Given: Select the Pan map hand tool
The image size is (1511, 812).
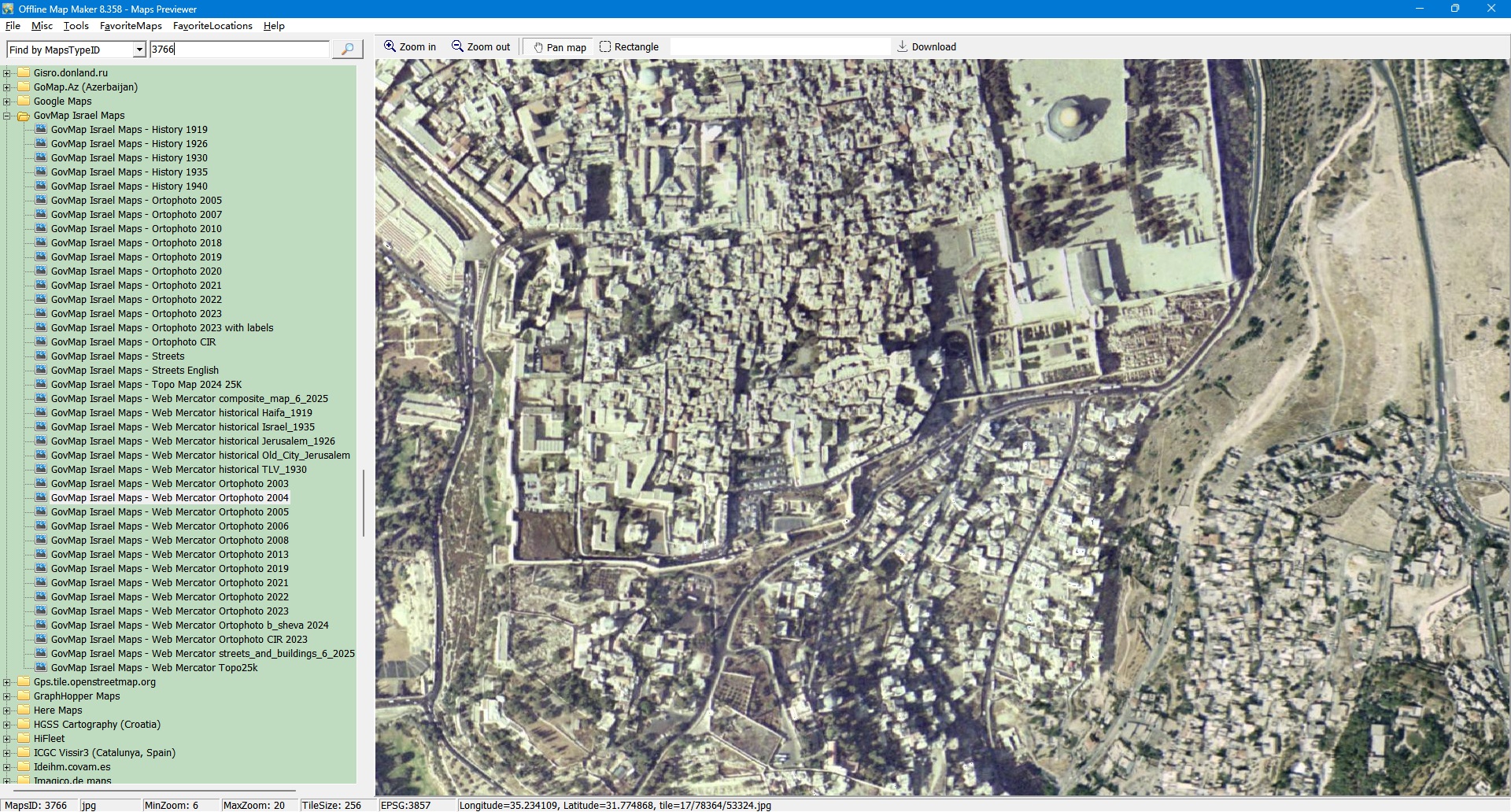Looking at the screenshot, I should click(560, 47).
